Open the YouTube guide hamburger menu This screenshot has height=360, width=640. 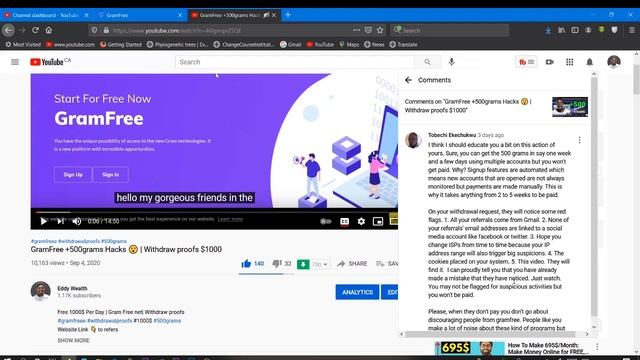(x=15, y=62)
